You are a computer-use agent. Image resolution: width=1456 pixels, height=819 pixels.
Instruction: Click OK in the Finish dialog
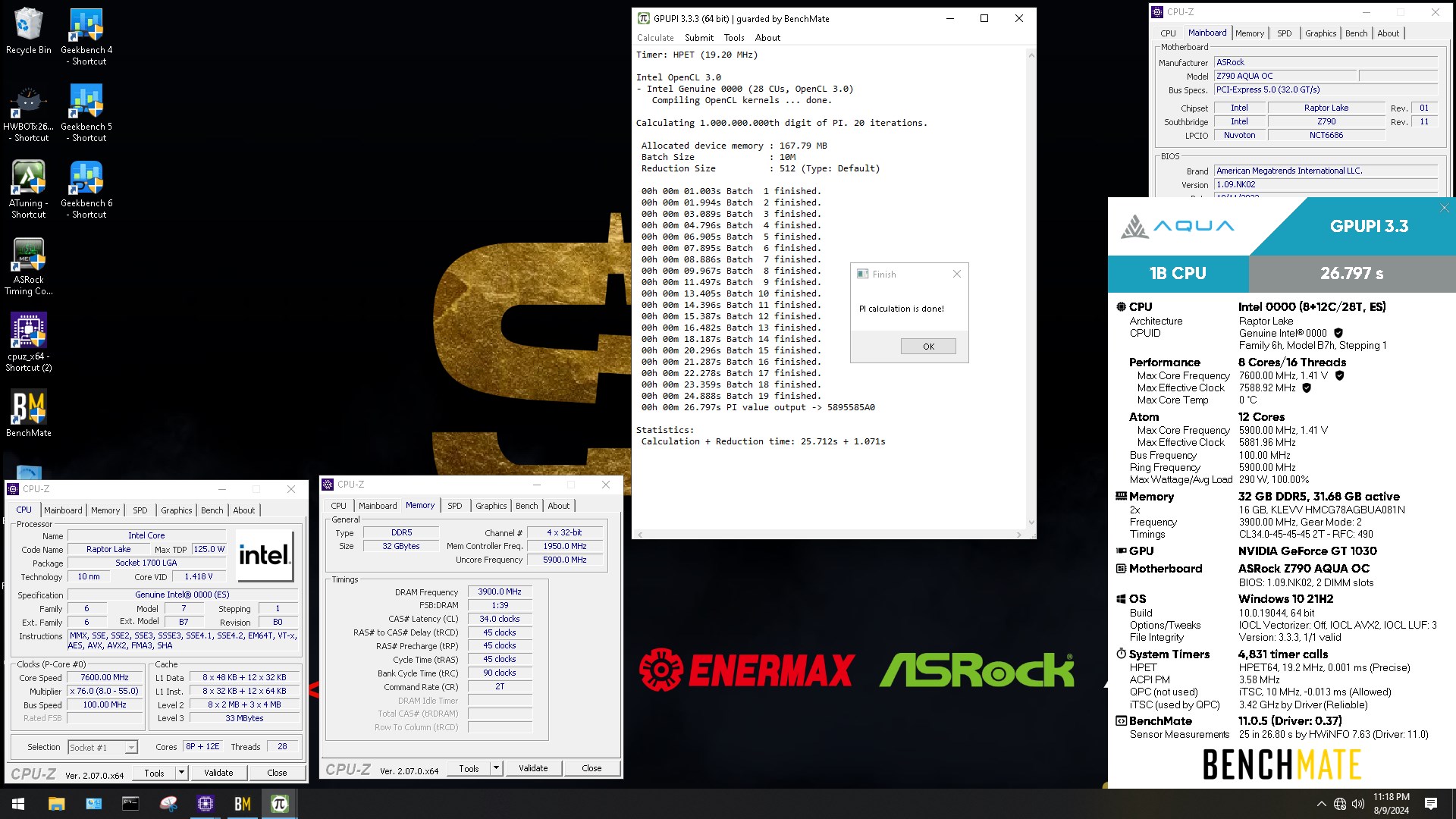coord(928,347)
